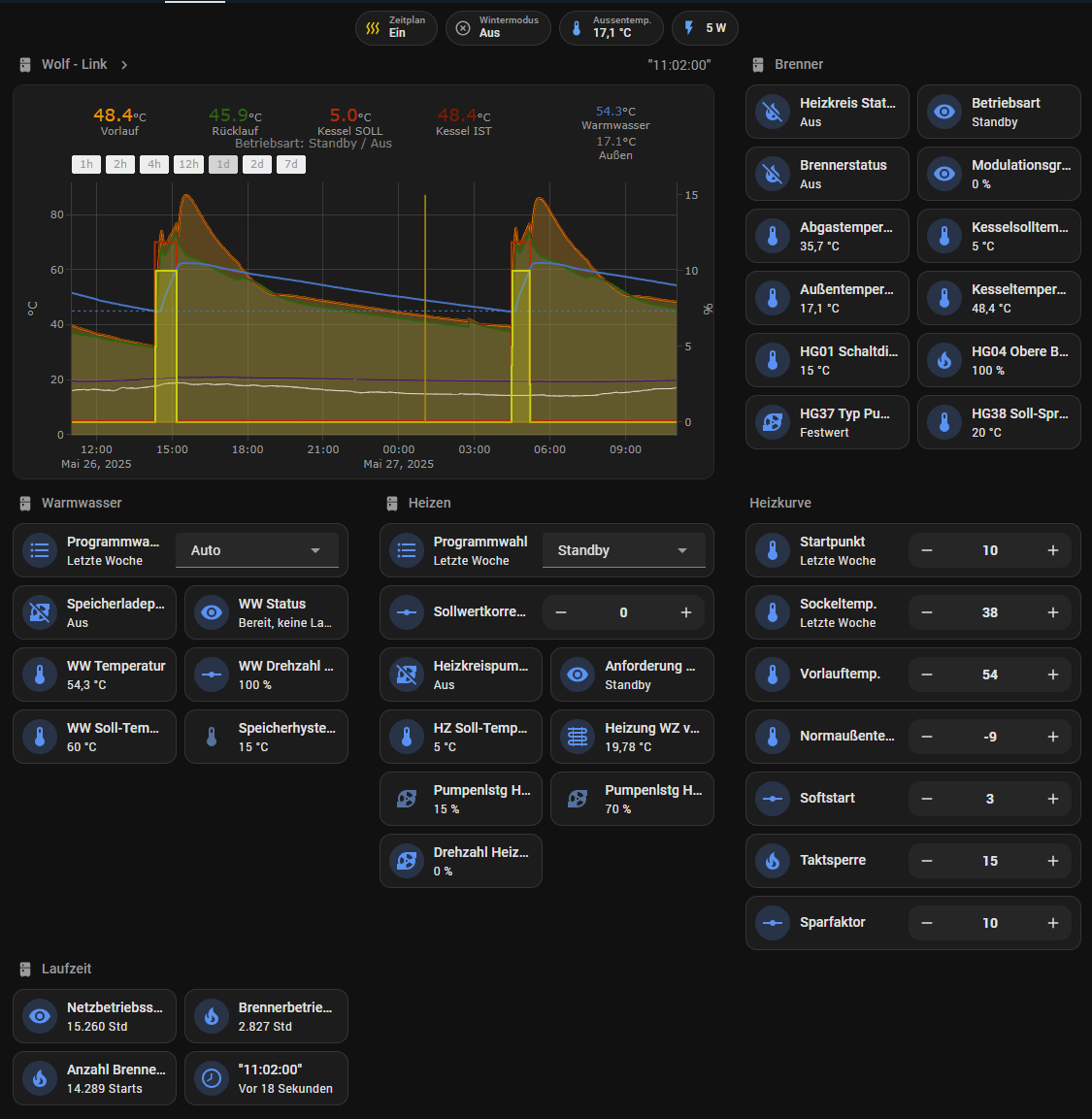This screenshot has height=1119, width=1092.
Task: Expand the Wolf - Link chevron
Action: pyautogui.click(x=124, y=65)
